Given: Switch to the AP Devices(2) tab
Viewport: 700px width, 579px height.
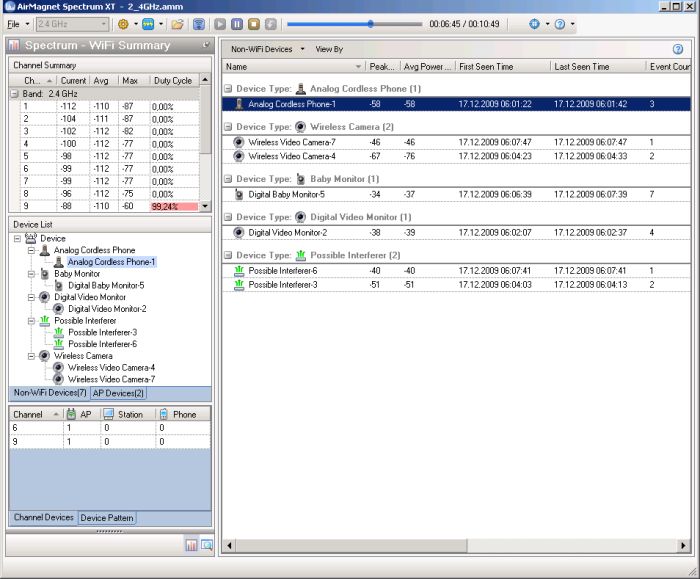Looking at the screenshot, I should click(x=119, y=393).
